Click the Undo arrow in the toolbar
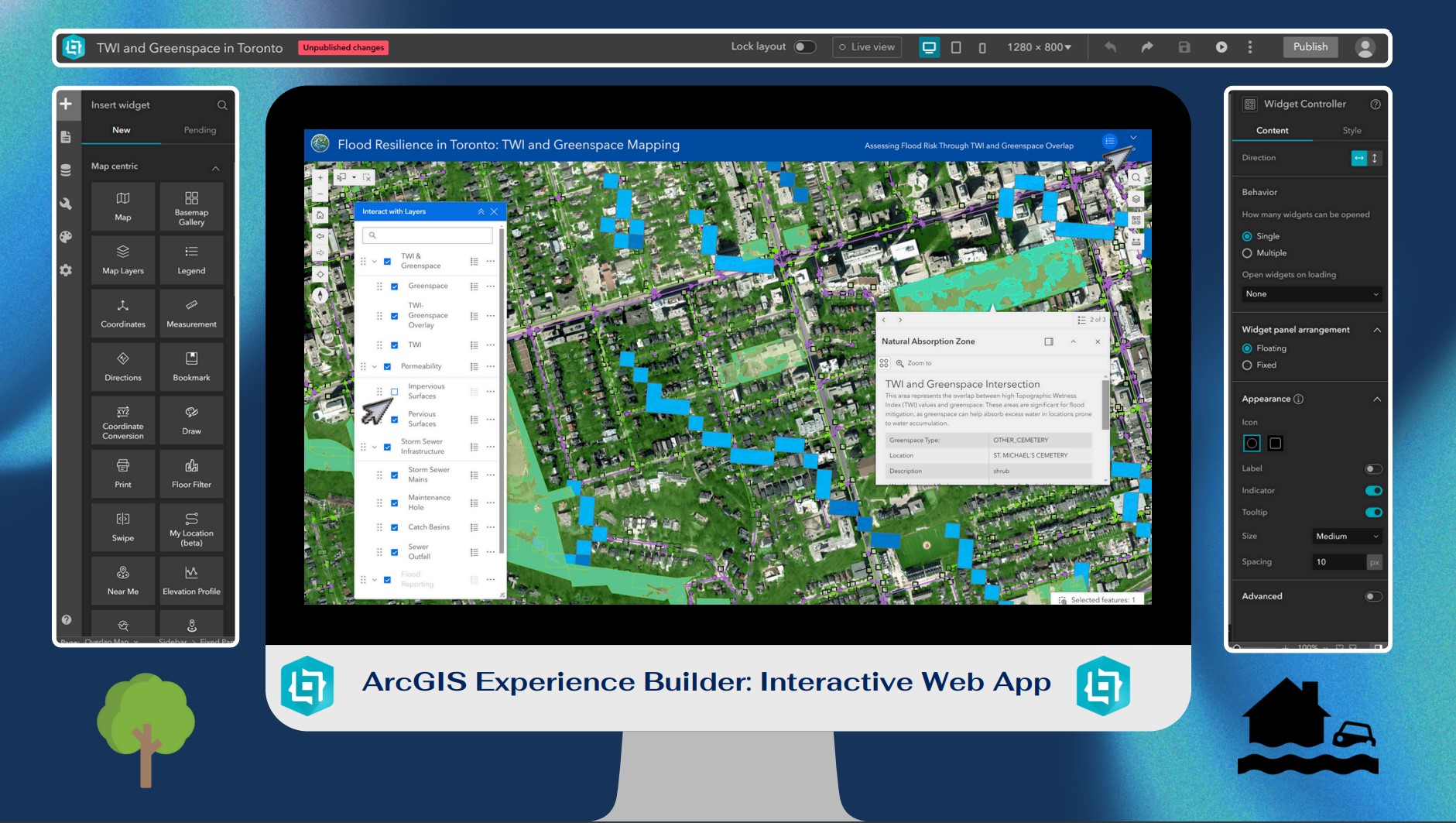This screenshot has height=823, width=1456. click(1110, 47)
